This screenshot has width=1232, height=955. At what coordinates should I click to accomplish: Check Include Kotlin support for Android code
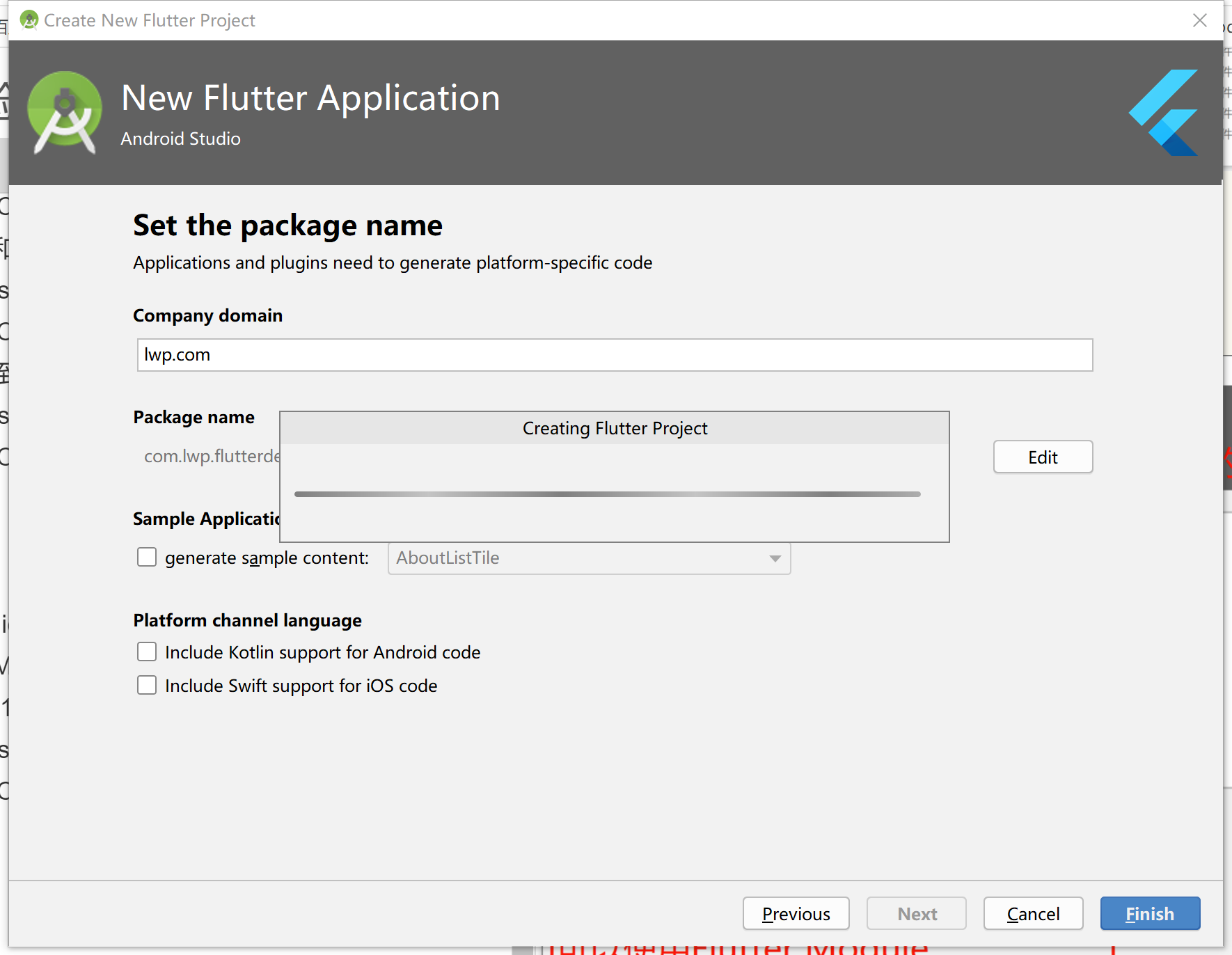(147, 652)
